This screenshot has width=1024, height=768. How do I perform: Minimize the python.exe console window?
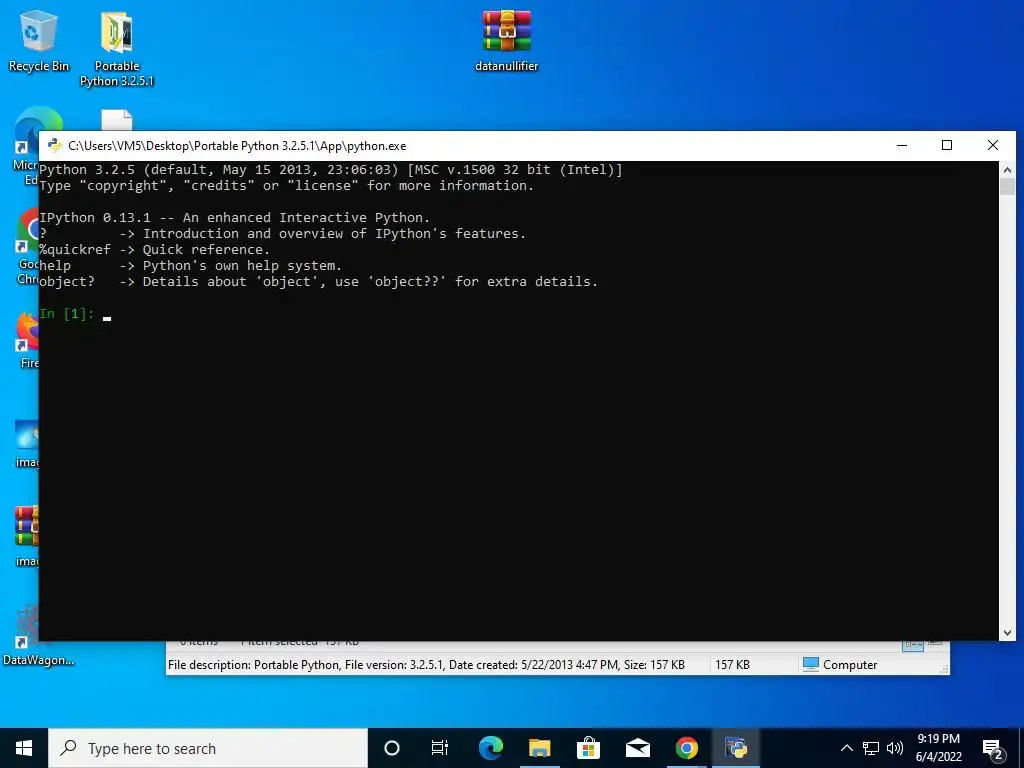pyautogui.click(x=902, y=146)
